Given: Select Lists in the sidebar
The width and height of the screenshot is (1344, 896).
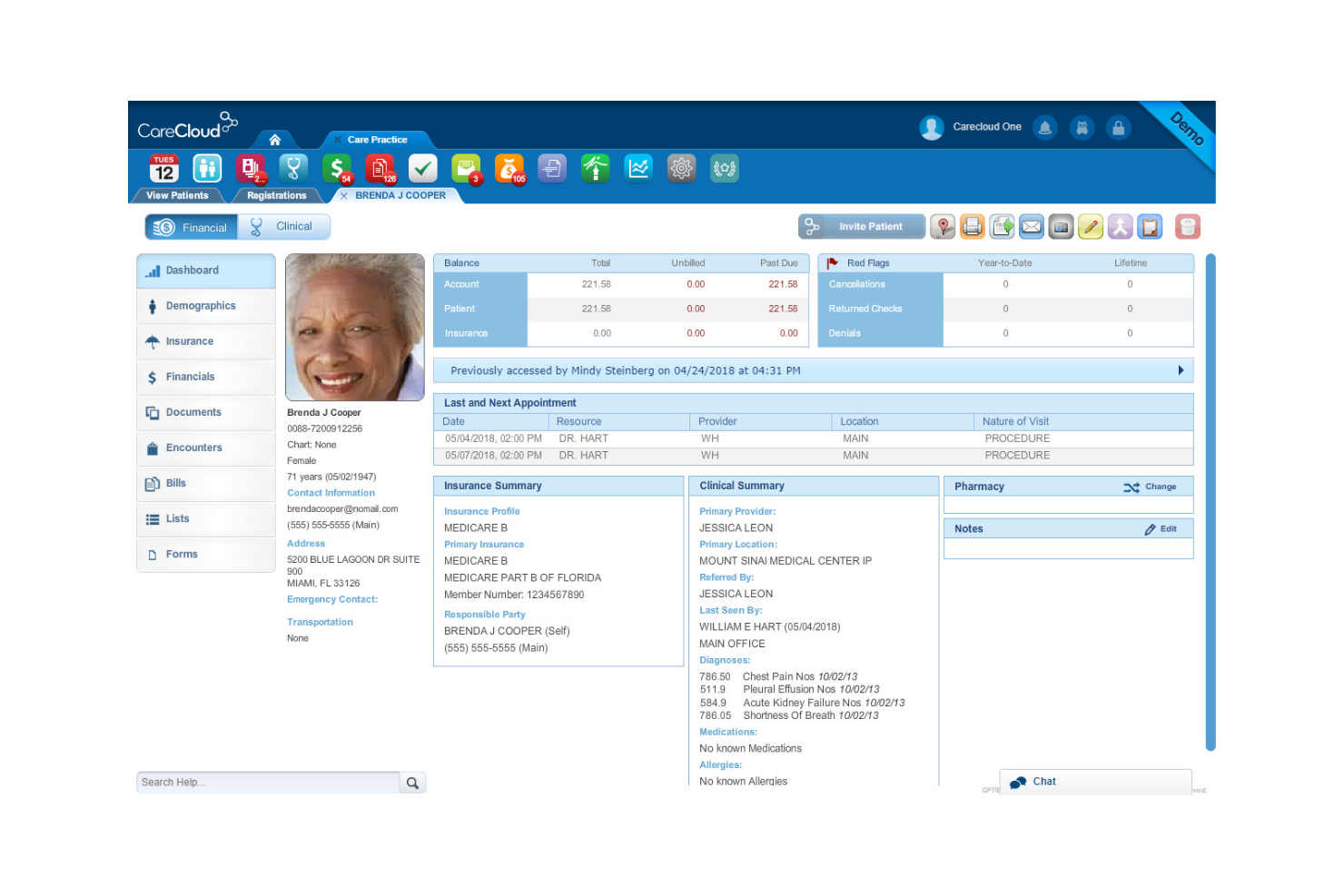Looking at the screenshot, I should [206, 518].
